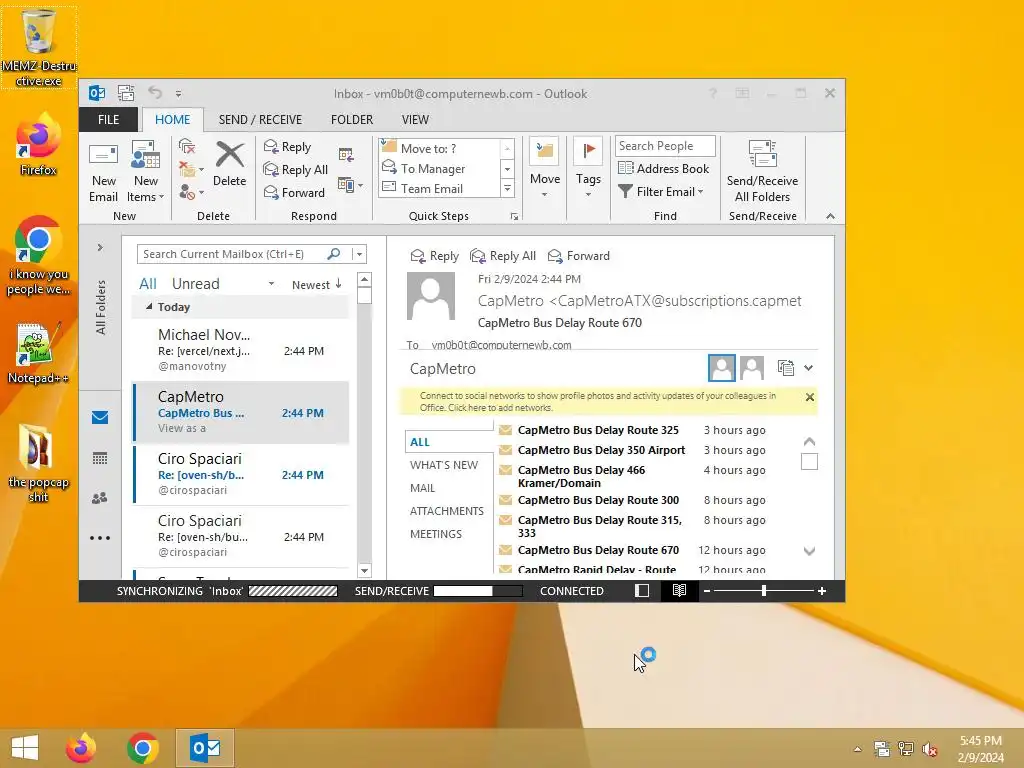Click the Search Current Mailbox field

pos(232,254)
